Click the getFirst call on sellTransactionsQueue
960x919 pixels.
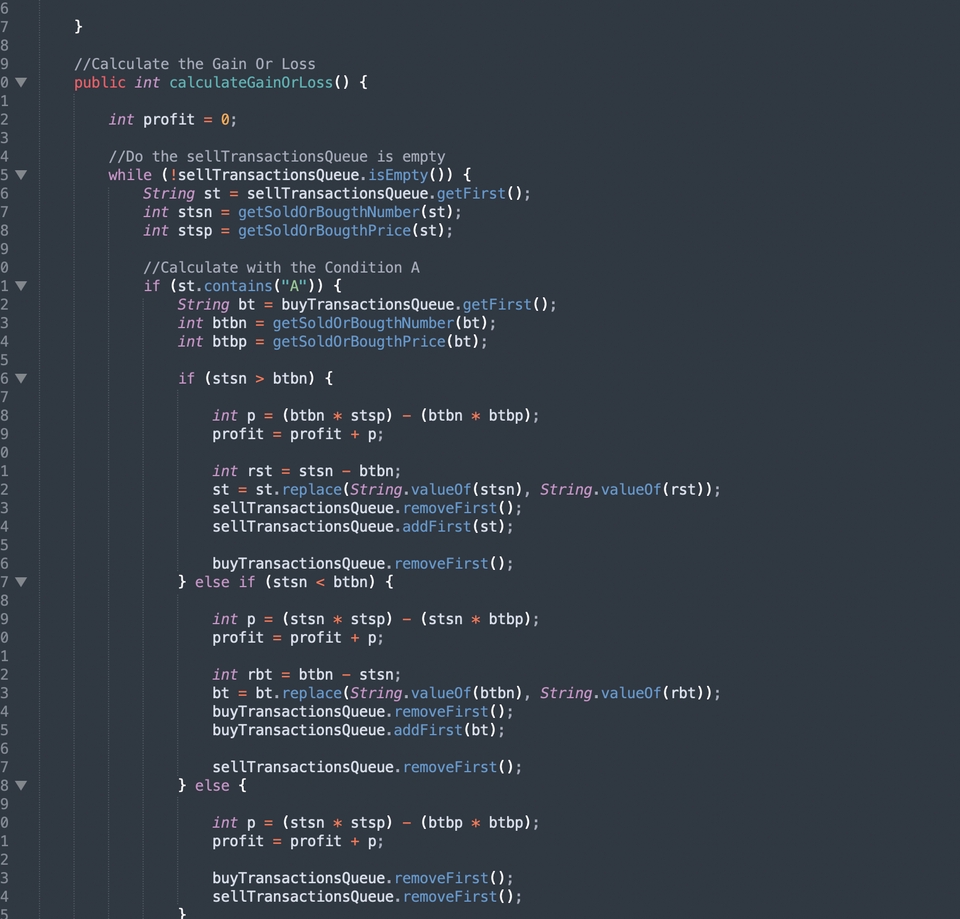[x=471, y=193]
